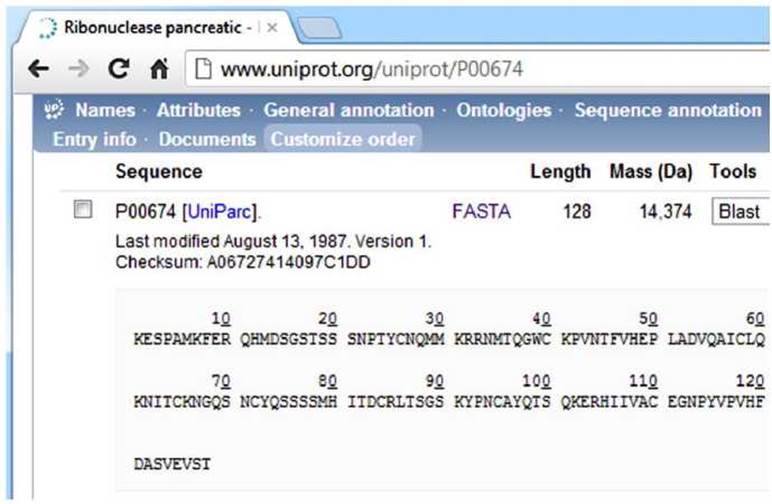Click the browser back arrow

tap(38, 69)
